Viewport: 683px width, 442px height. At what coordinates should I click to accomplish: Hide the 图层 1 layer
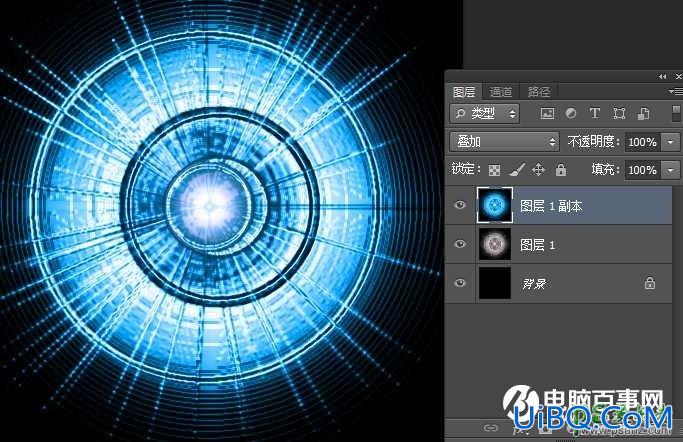tap(460, 244)
